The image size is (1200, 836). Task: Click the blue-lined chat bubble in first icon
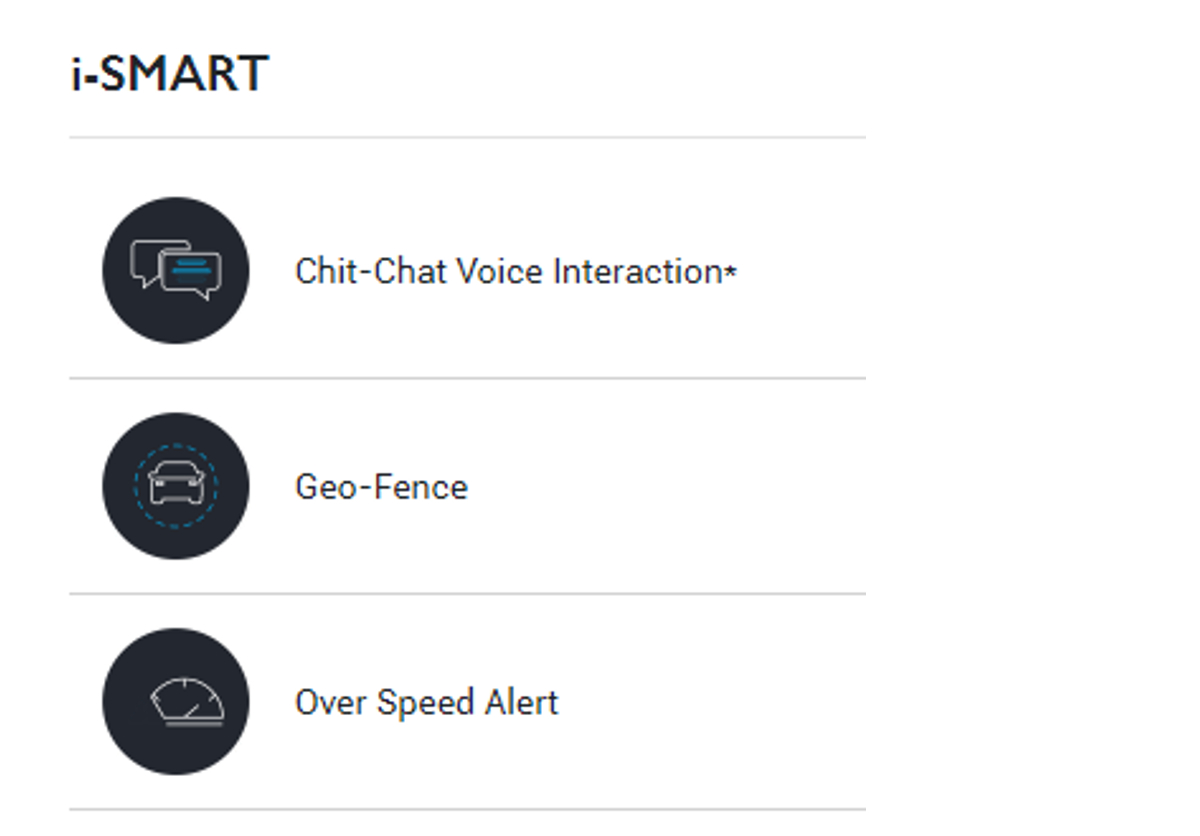coord(190,275)
